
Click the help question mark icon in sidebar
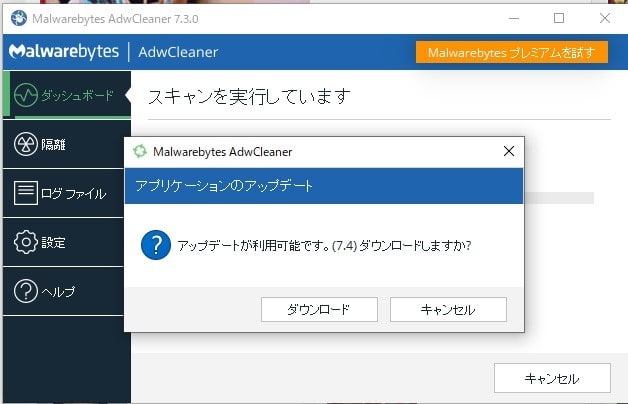(26, 291)
